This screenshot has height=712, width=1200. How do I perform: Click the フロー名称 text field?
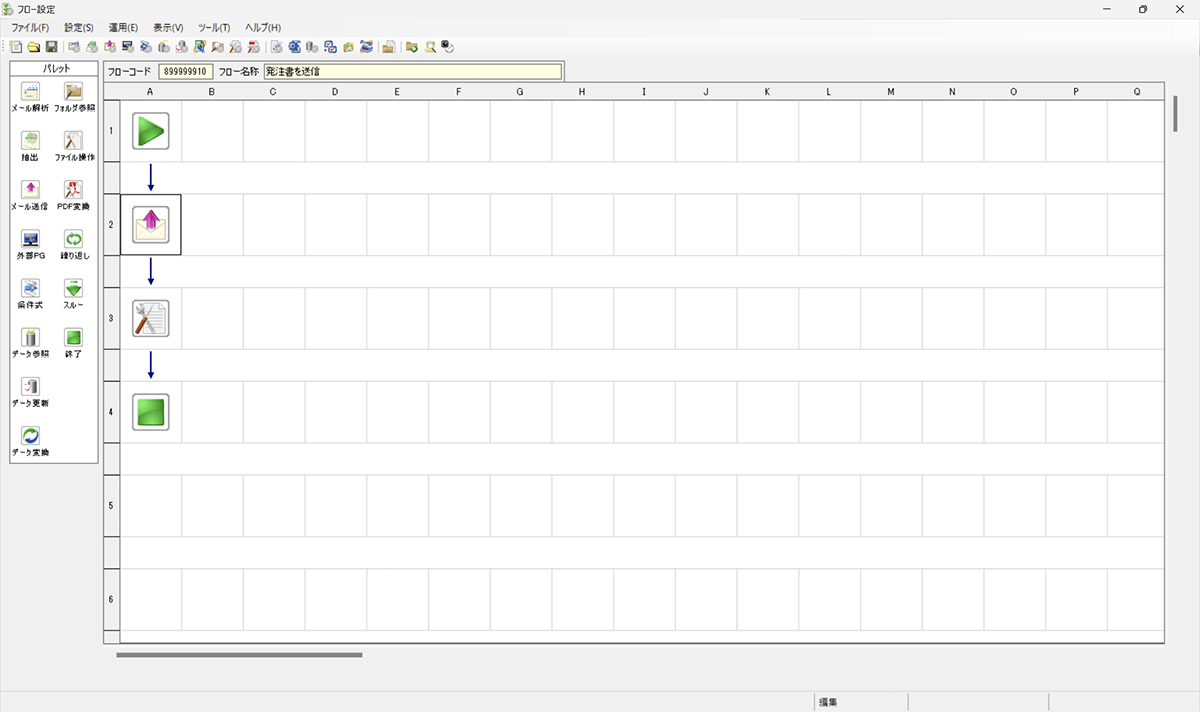(x=412, y=72)
